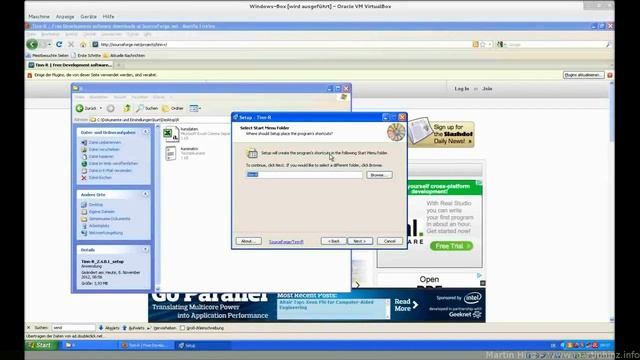Click Datei umbenennen in Explorer tasks
Viewport: 640px width, 360px height.
[105, 142]
